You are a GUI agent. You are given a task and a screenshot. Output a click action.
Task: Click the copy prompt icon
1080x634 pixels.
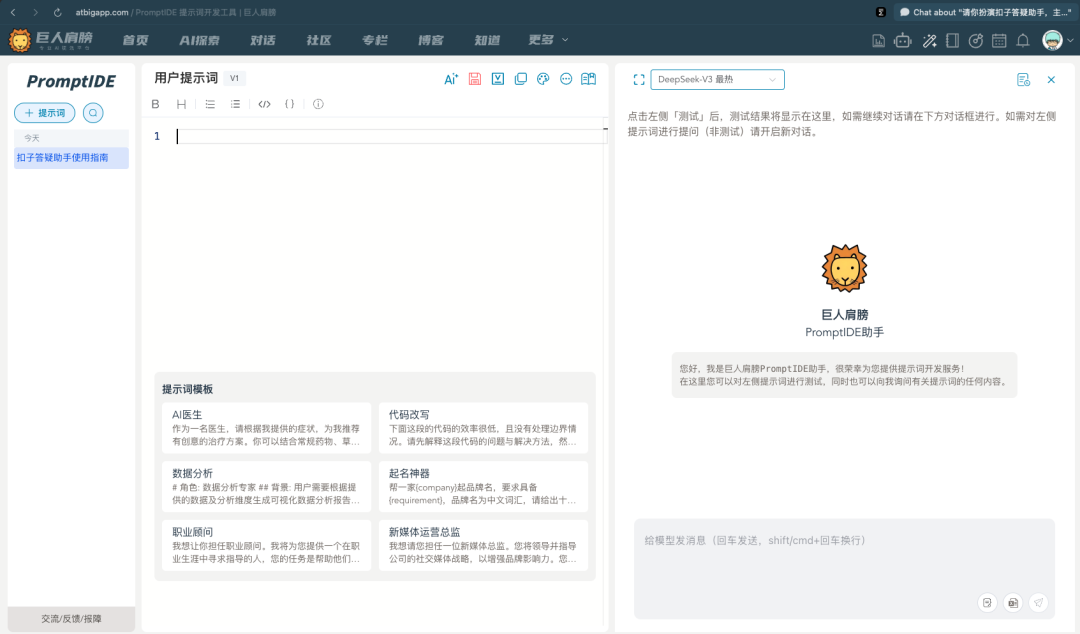[521, 79]
